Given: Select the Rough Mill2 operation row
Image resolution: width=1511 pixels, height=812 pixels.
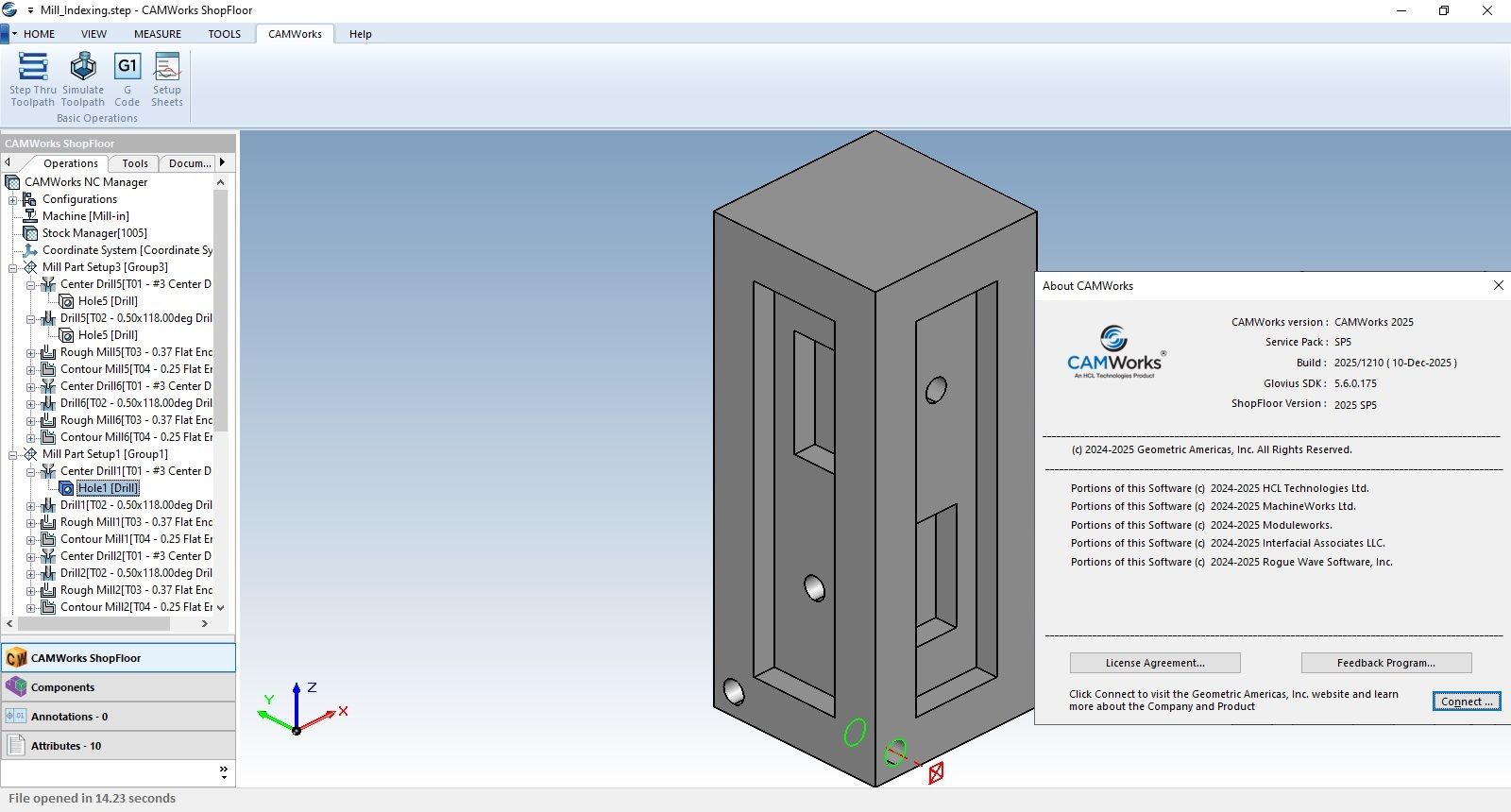Looking at the screenshot, I should [136, 590].
